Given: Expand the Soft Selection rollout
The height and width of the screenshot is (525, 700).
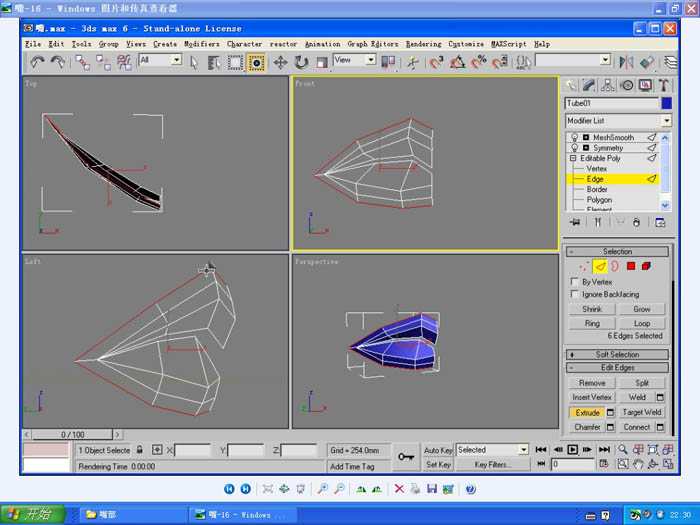Looking at the screenshot, I should coord(617,354).
